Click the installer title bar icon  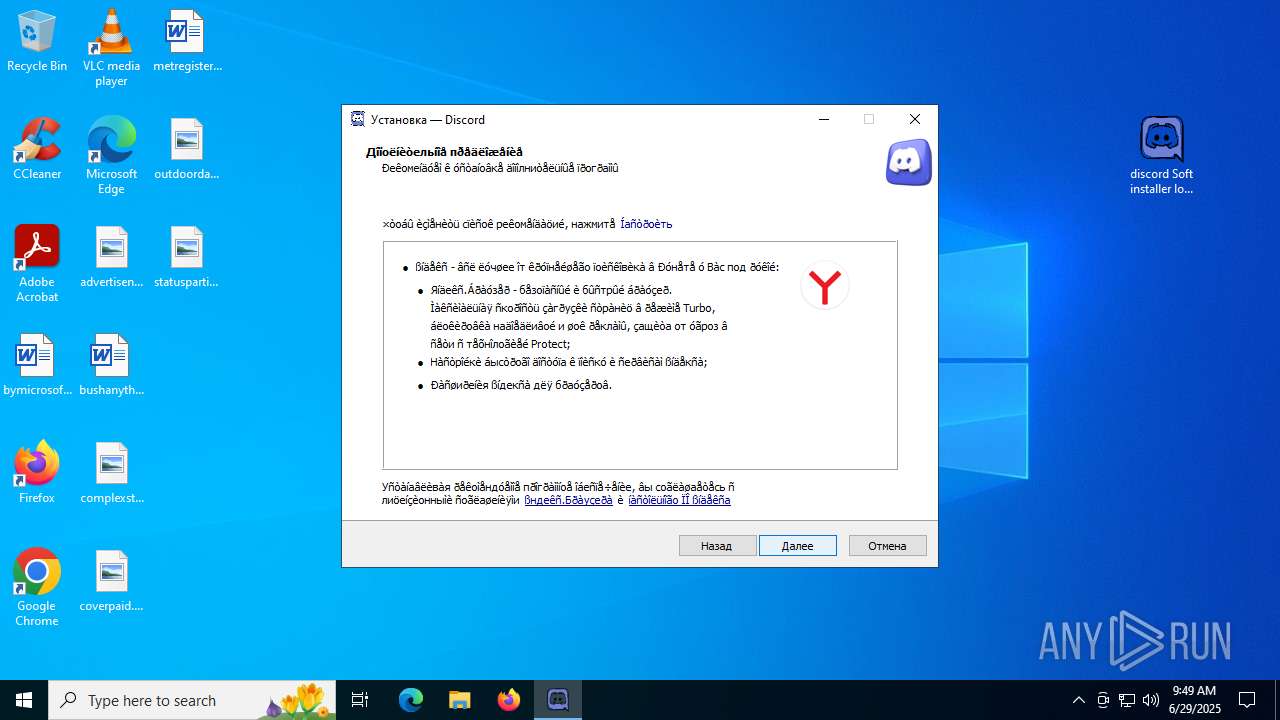pos(358,119)
